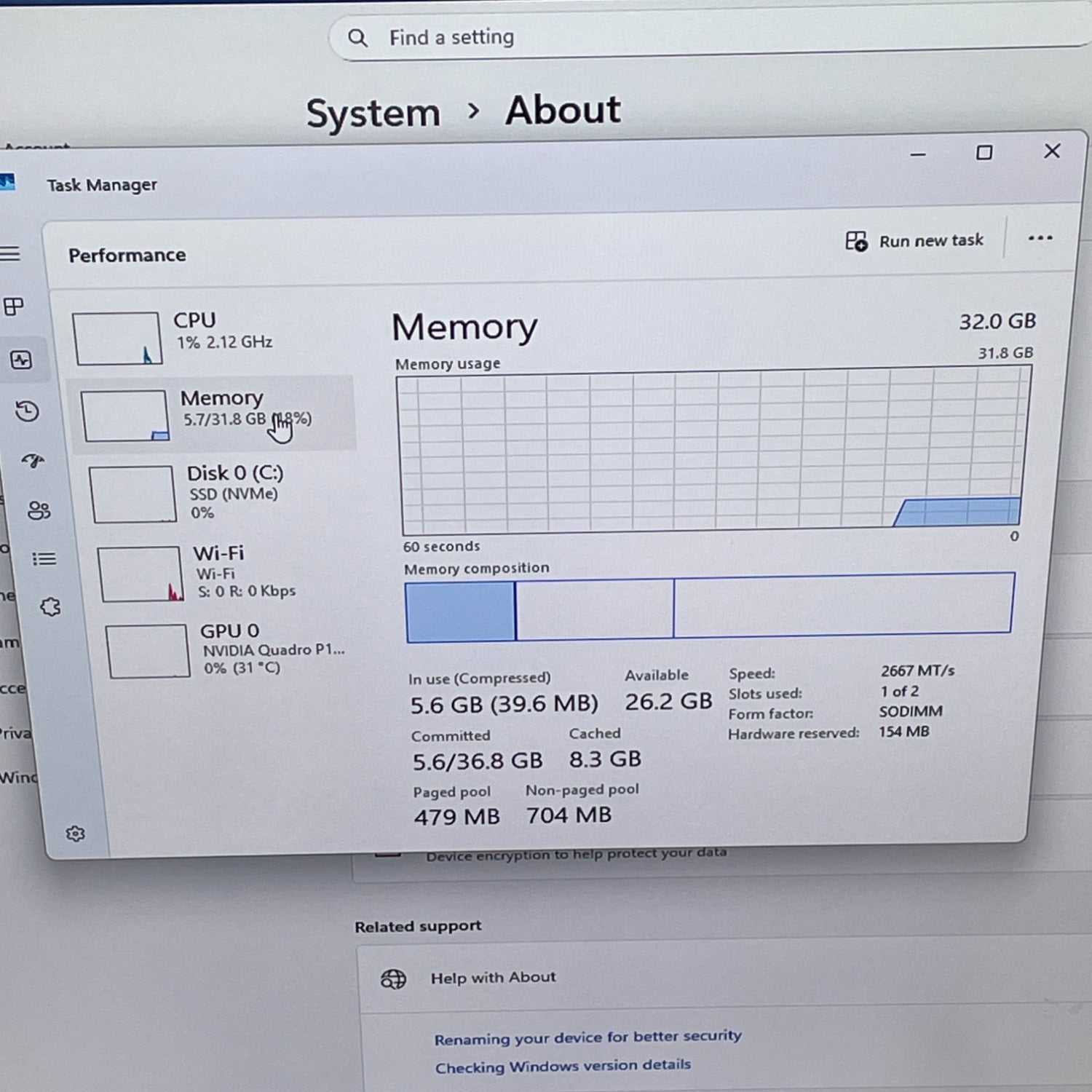Open Renaming your device for better security link

pyautogui.click(x=587, y=1037)
